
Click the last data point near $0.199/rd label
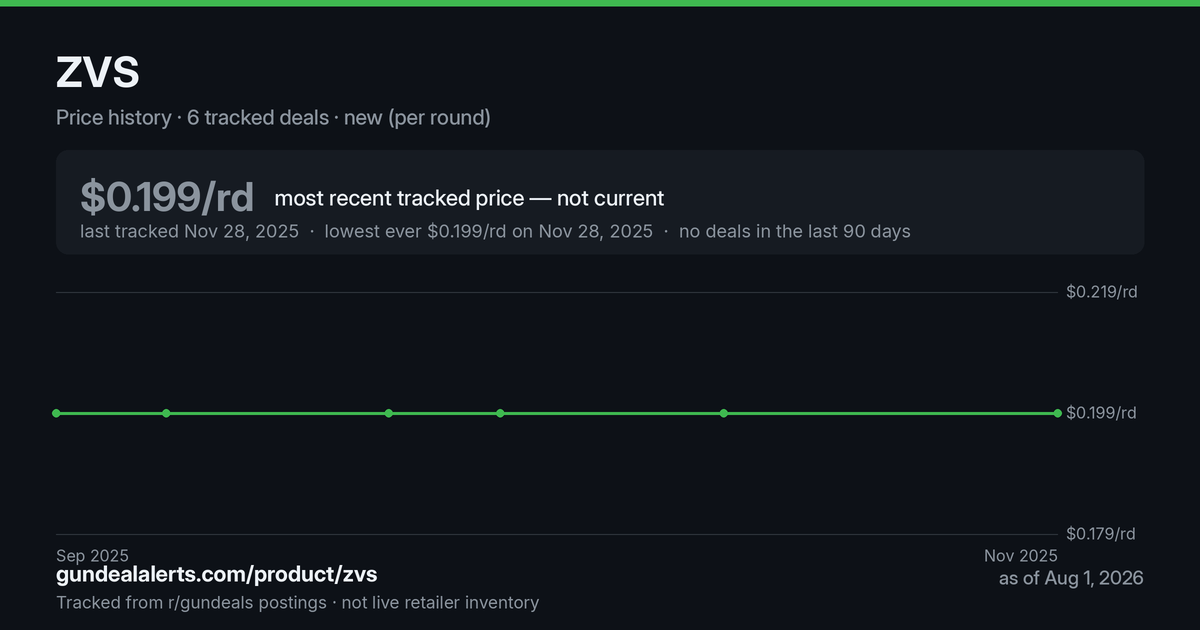coord(1057,413)
